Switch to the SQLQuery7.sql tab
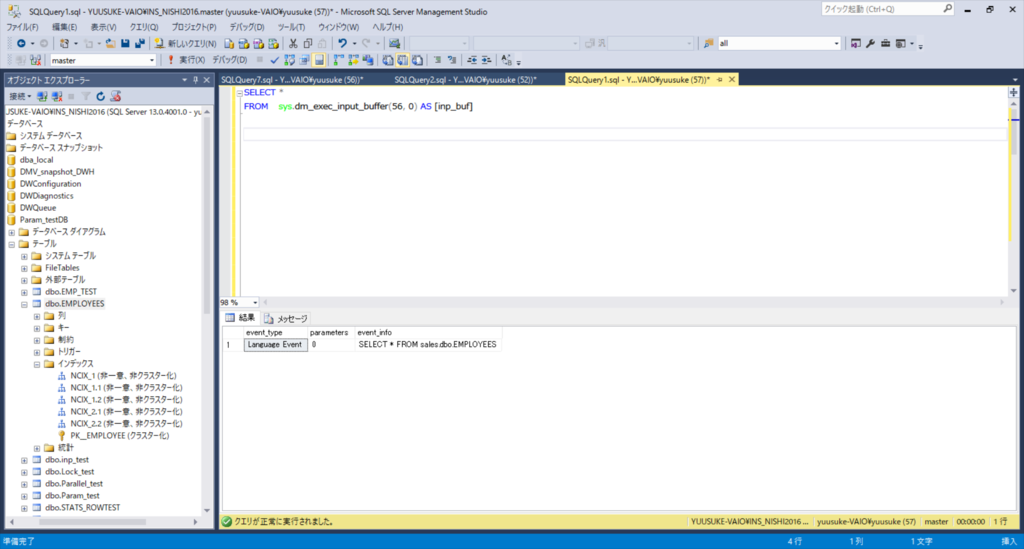The image size is (1024, 549). click(292, 80)
